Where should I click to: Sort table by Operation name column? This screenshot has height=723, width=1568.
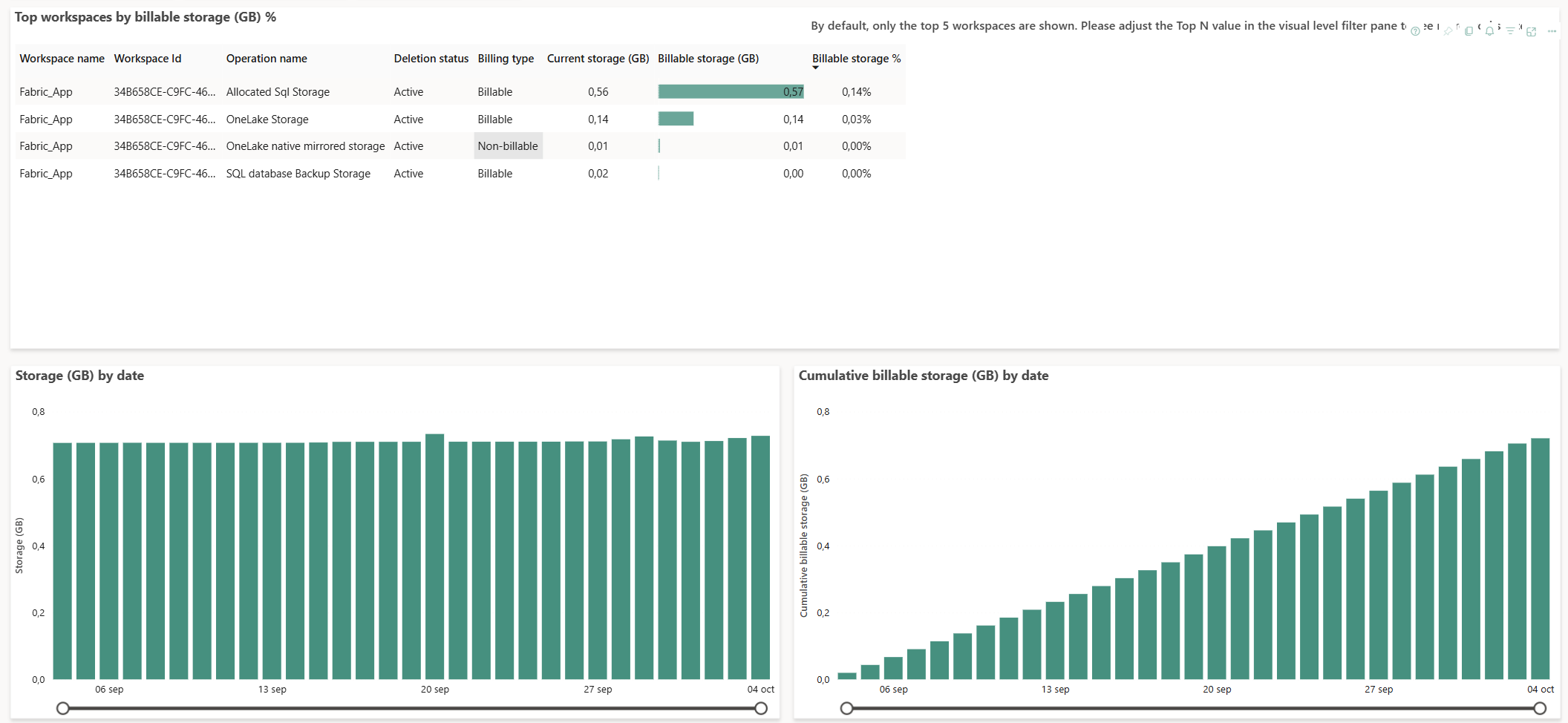[x=267, y=59]
